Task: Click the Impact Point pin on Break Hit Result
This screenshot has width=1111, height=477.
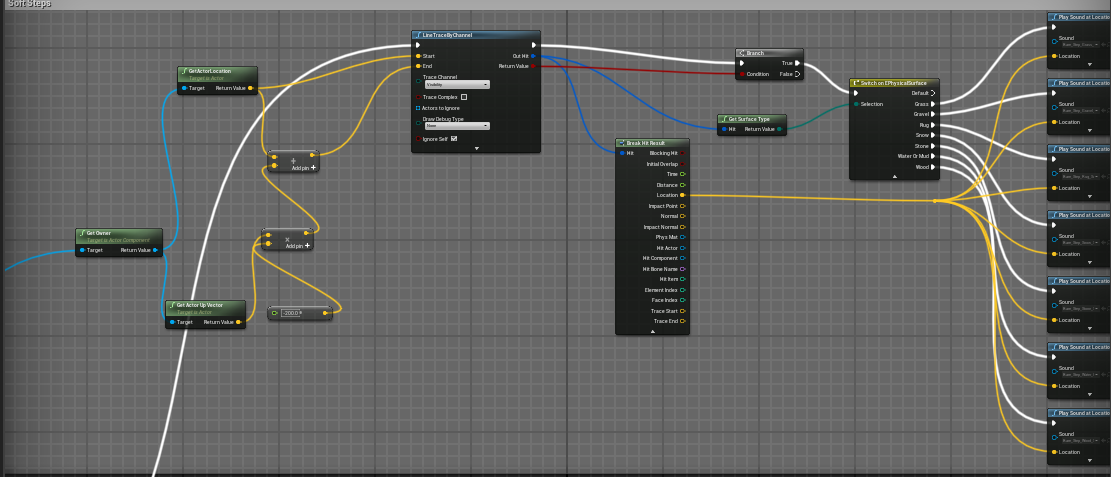Action: point(682,206)
